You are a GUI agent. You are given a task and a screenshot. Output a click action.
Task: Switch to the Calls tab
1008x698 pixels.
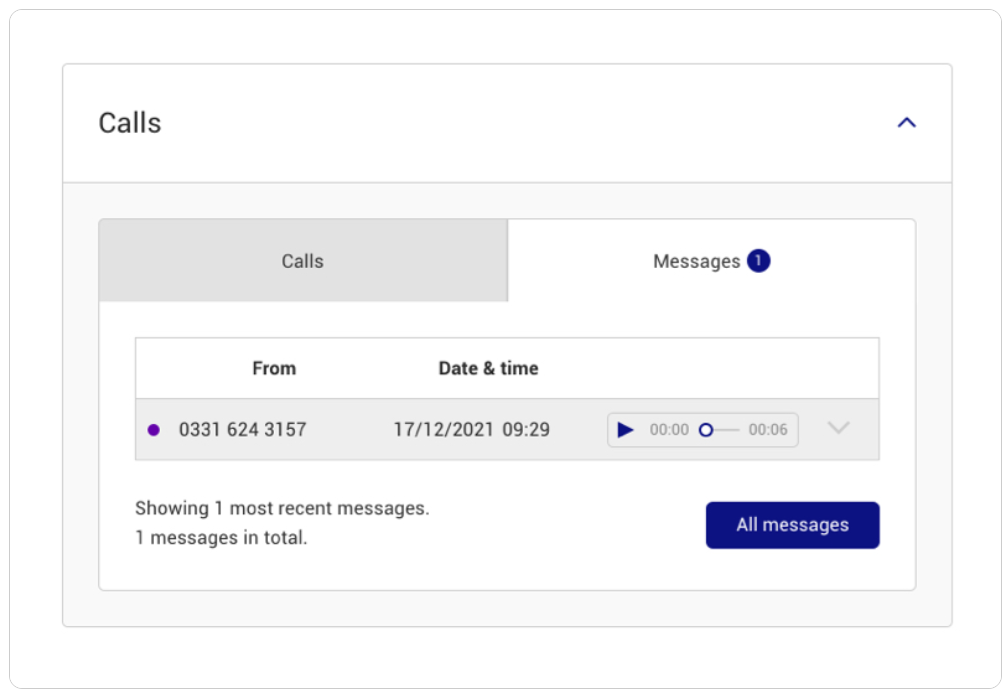pyautogui.click(x=303, y=260)
